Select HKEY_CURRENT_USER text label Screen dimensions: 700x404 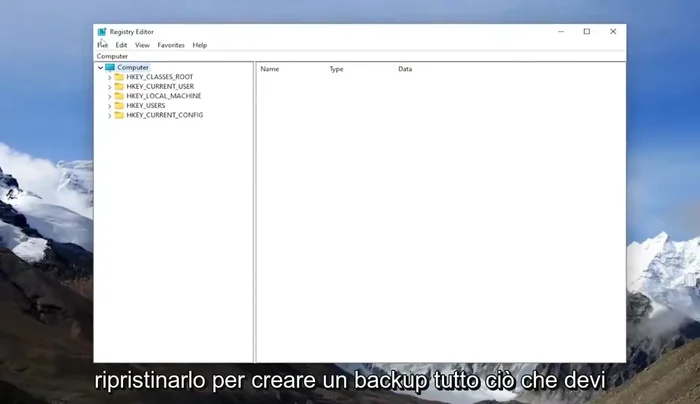click(160, 86)
